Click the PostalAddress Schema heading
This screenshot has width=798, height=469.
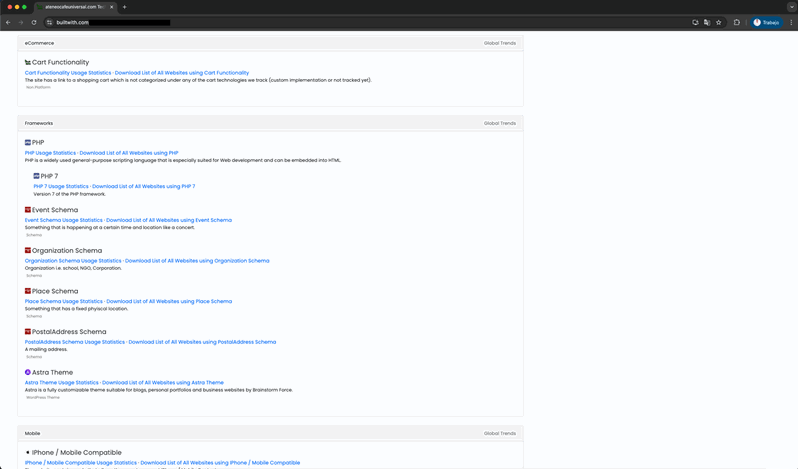pyautogui.click(x=69, y=332)
